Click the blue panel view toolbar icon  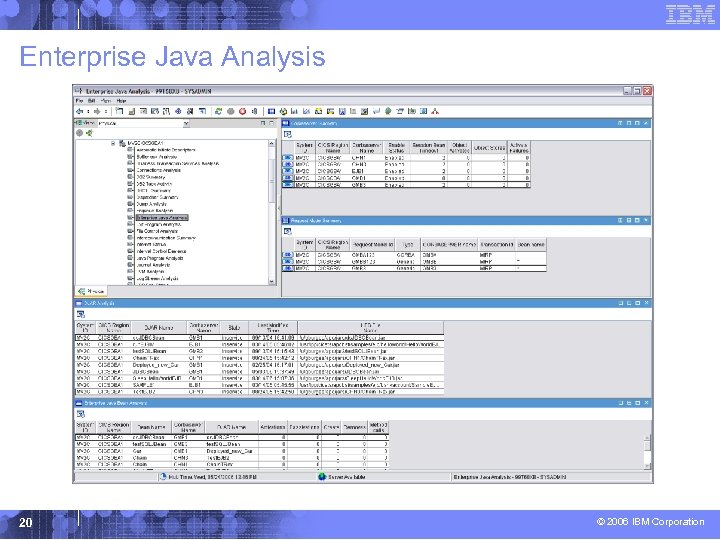pos(271,111)
